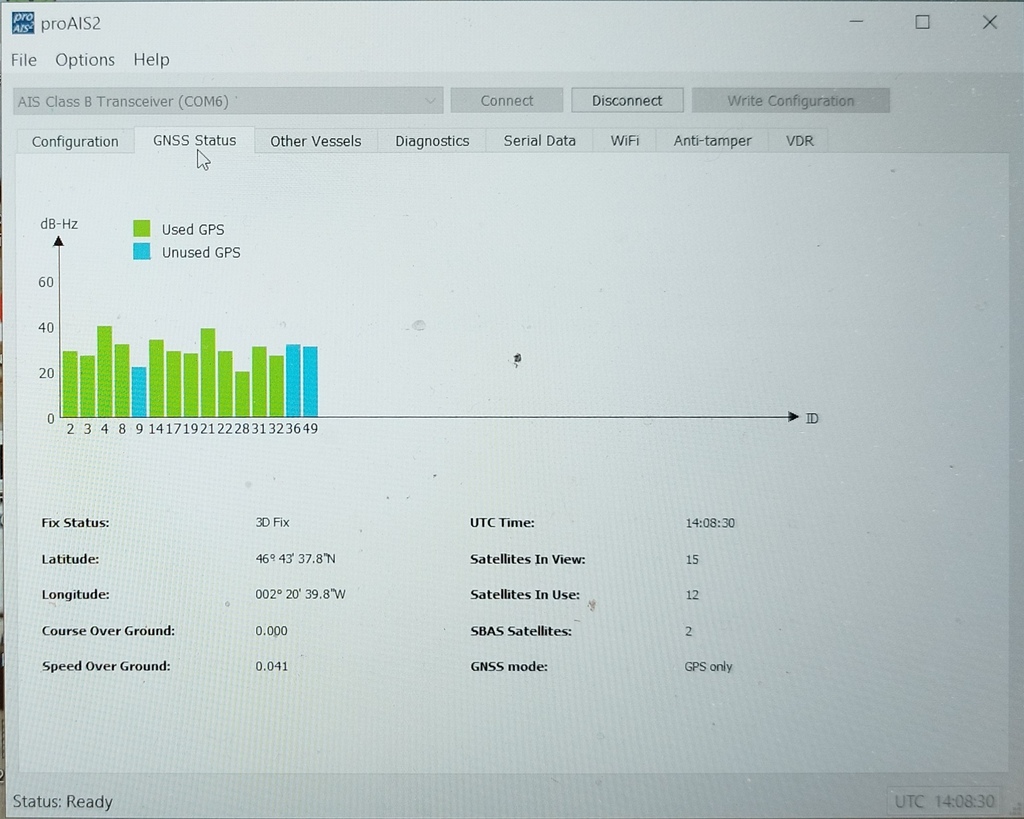Maximize the proAIS2 window
1024x819 pixels.
(x=922, y=22)
